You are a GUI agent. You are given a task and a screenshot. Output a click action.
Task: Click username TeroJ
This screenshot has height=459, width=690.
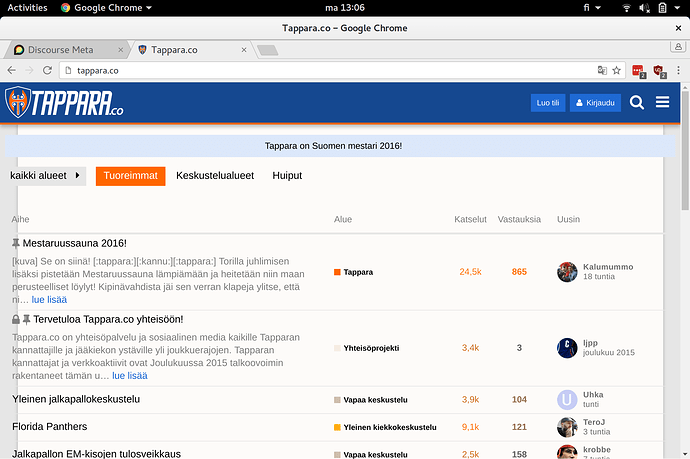coord(594,422)
